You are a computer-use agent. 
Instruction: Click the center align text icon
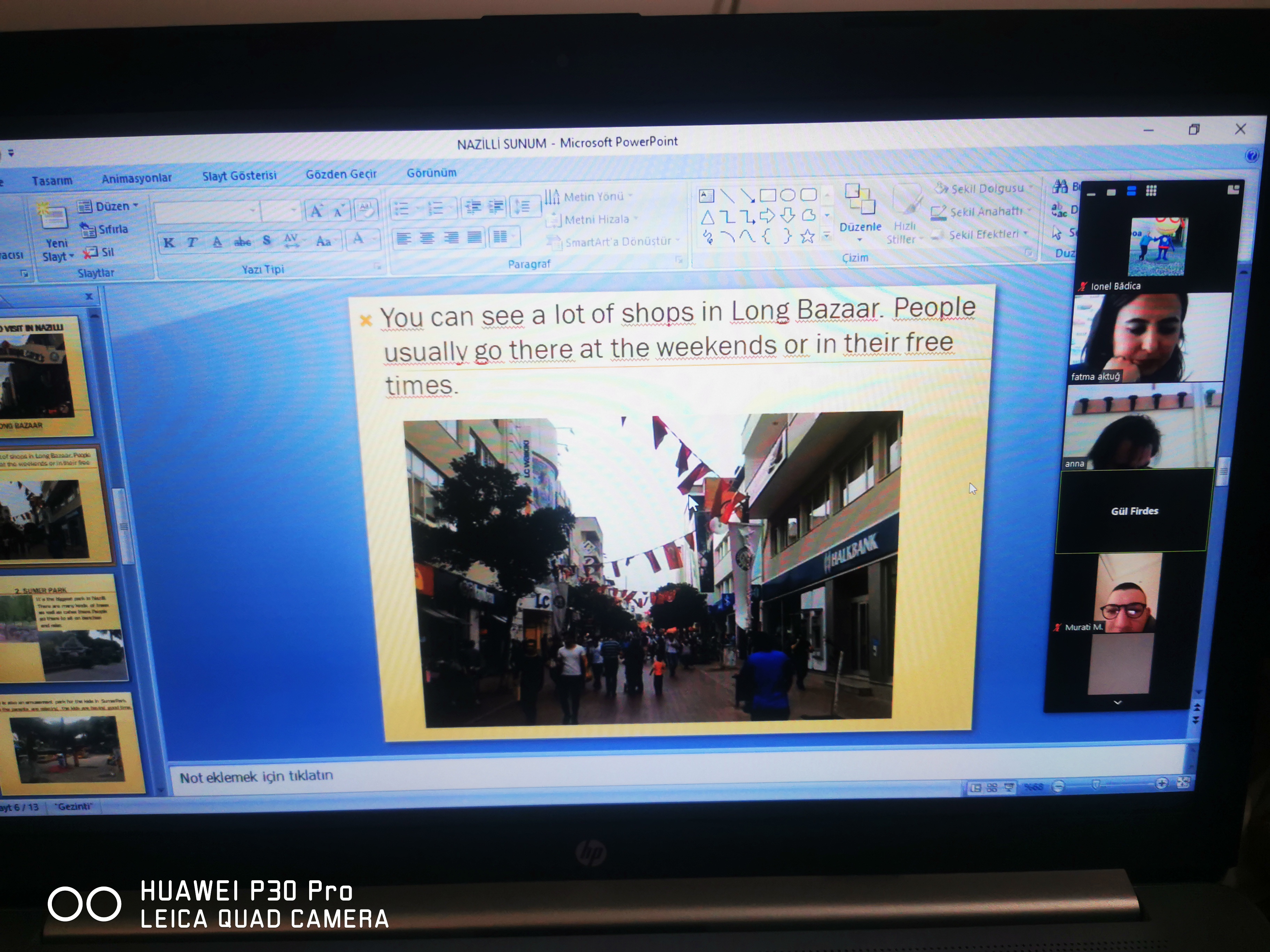click(x=427, y=238)
